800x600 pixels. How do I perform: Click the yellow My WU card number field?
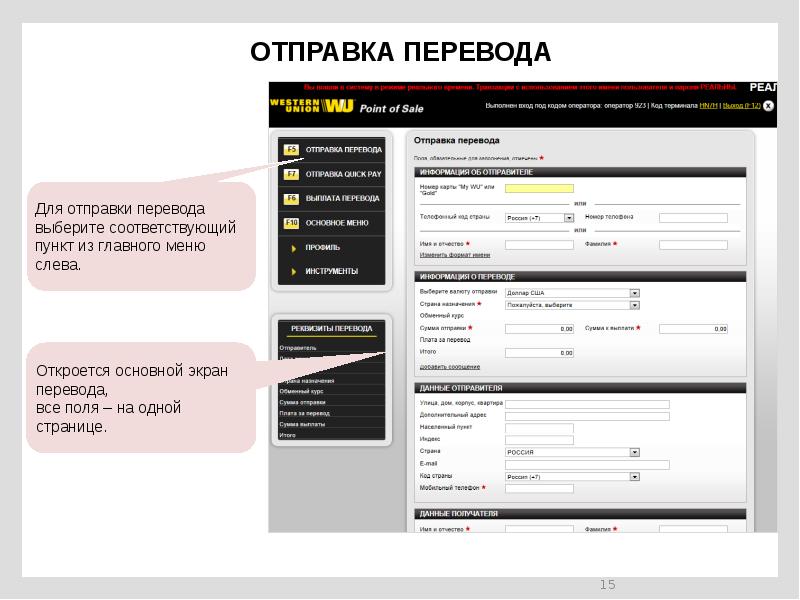[539, 188]
